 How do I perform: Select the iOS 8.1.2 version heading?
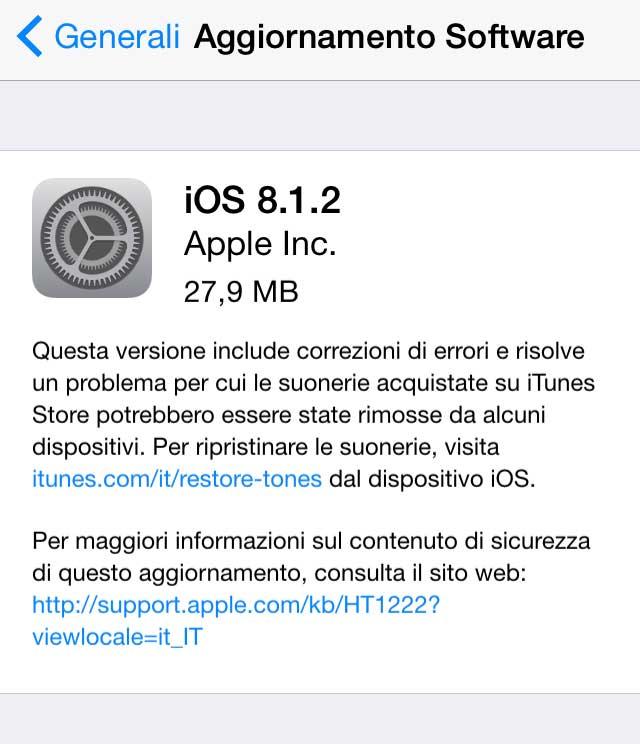pos(262,200)
